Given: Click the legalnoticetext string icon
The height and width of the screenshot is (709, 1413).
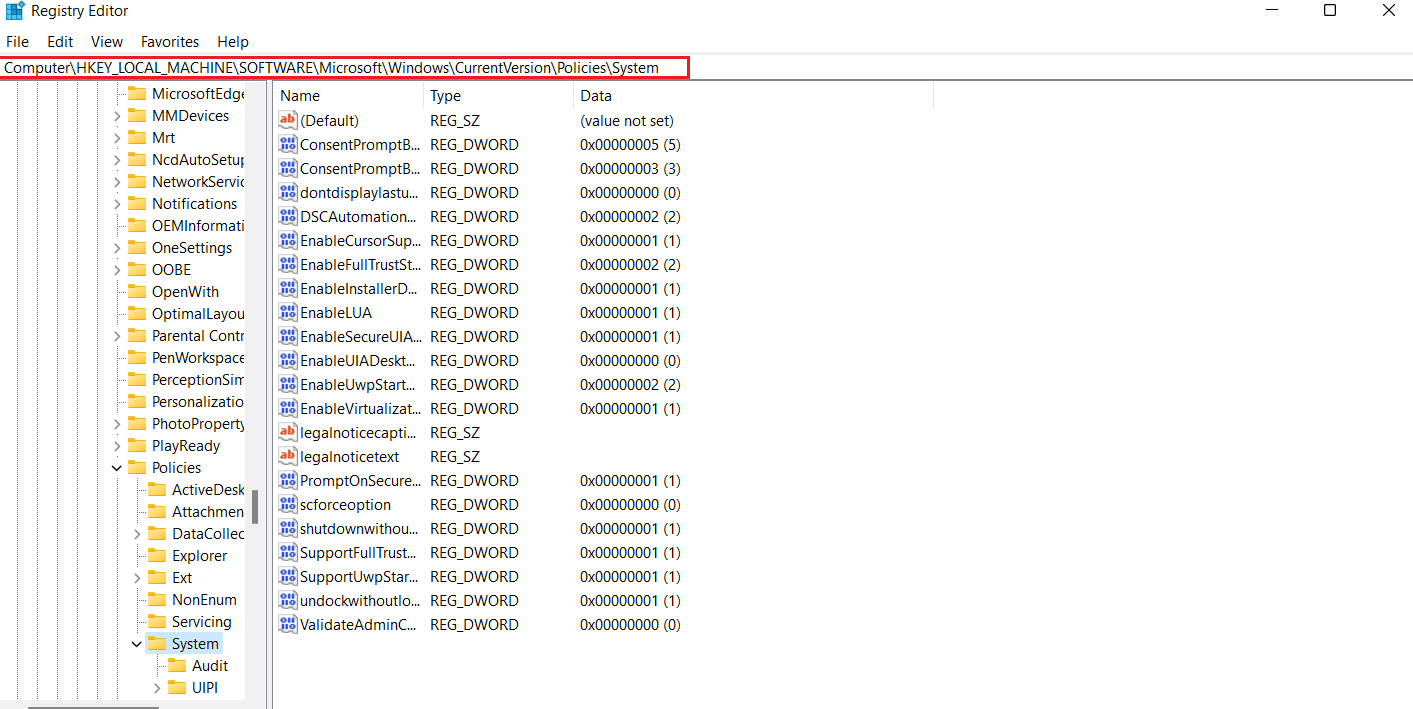Looking at the screenshot, I should pos(288,456).
